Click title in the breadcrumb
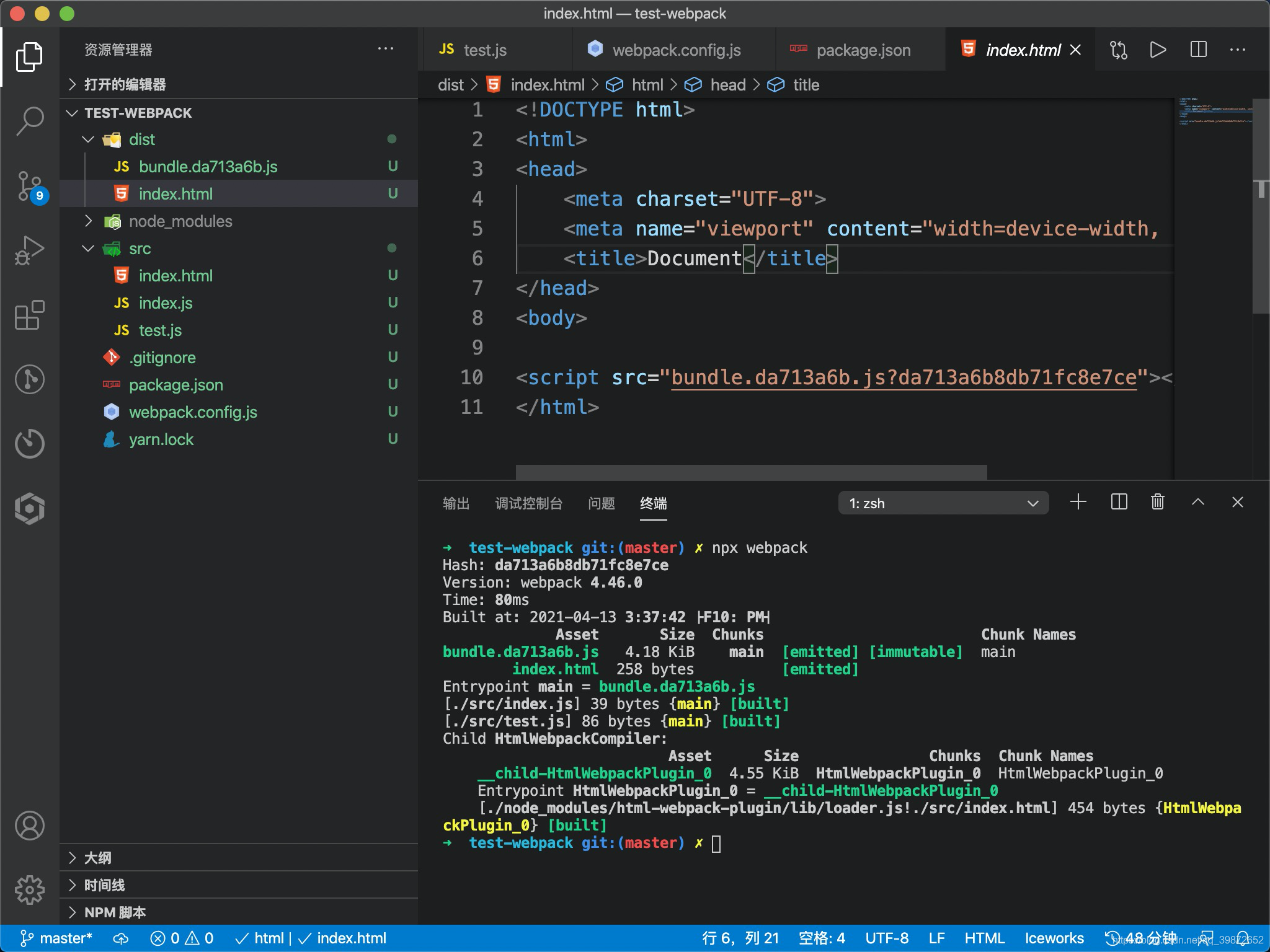Viewport: 1270px width, 952px height. coord(806,85)
